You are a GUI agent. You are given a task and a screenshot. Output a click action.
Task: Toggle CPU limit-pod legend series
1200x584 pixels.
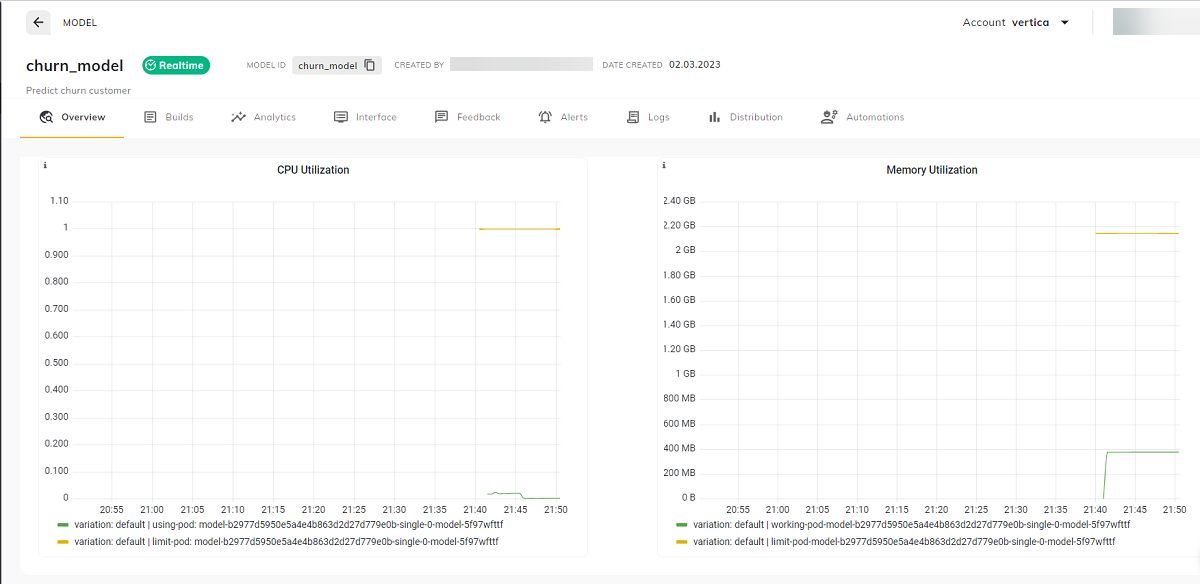pos(278,541)
